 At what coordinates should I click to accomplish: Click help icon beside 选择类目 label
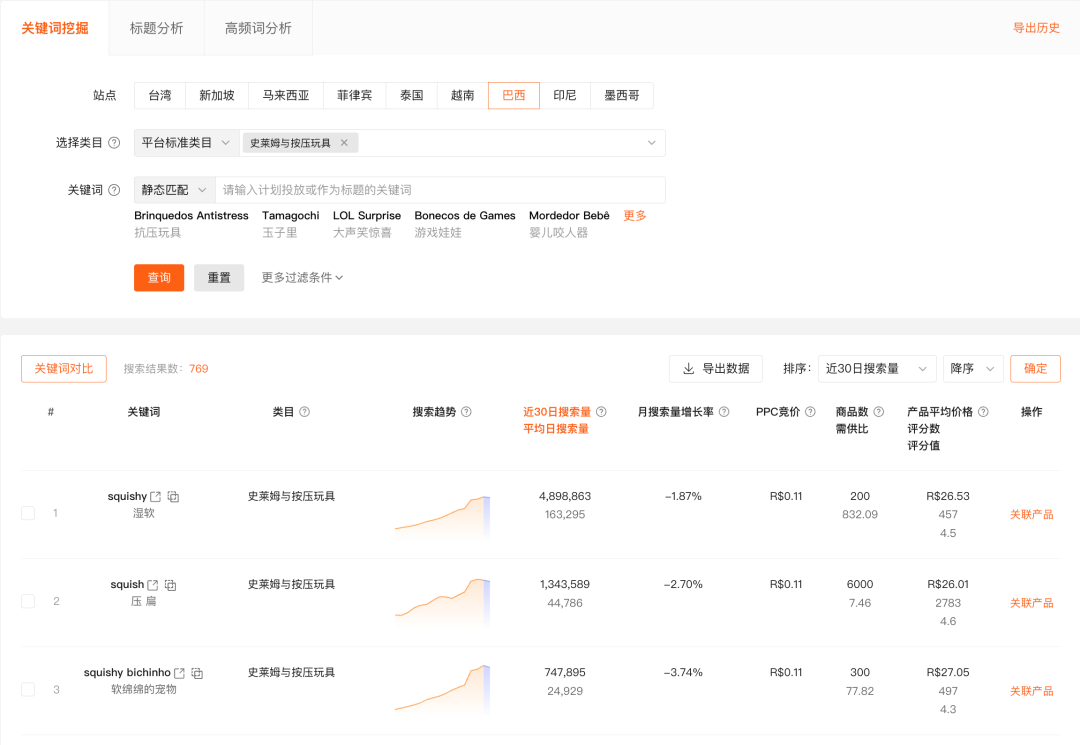114,143
